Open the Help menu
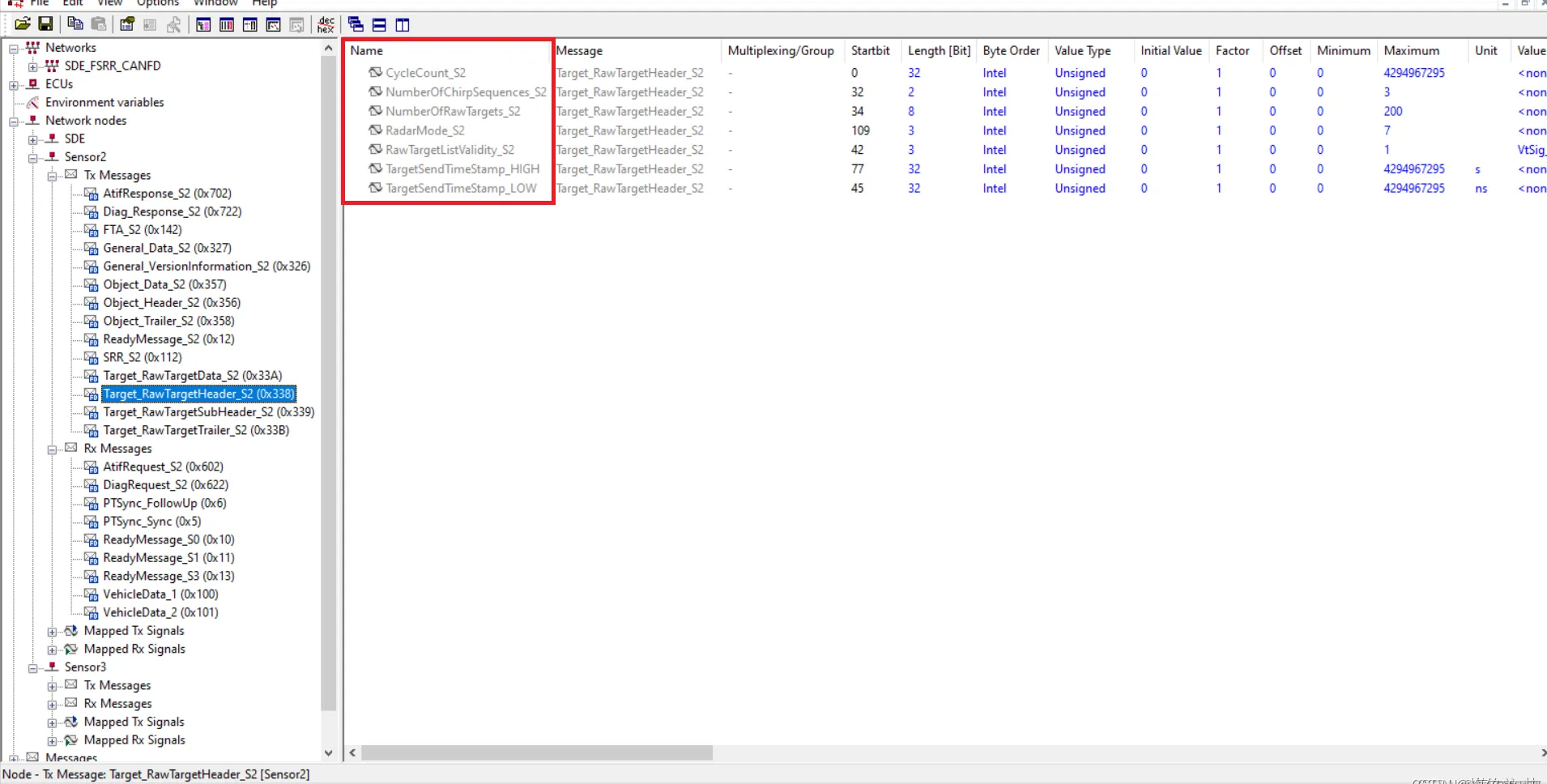This screenshot has height=784, width=1547. click(x=264, y=3)
